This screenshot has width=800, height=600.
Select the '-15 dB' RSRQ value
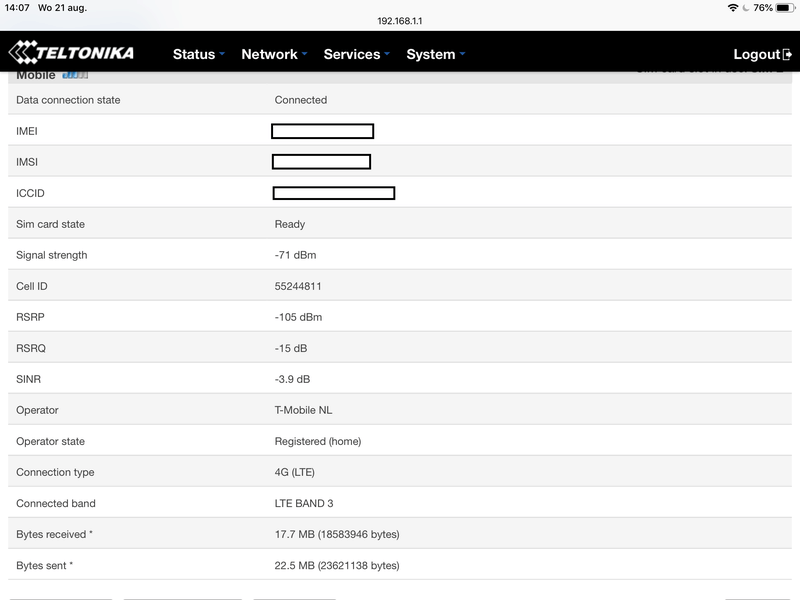(x=291, y=348)
